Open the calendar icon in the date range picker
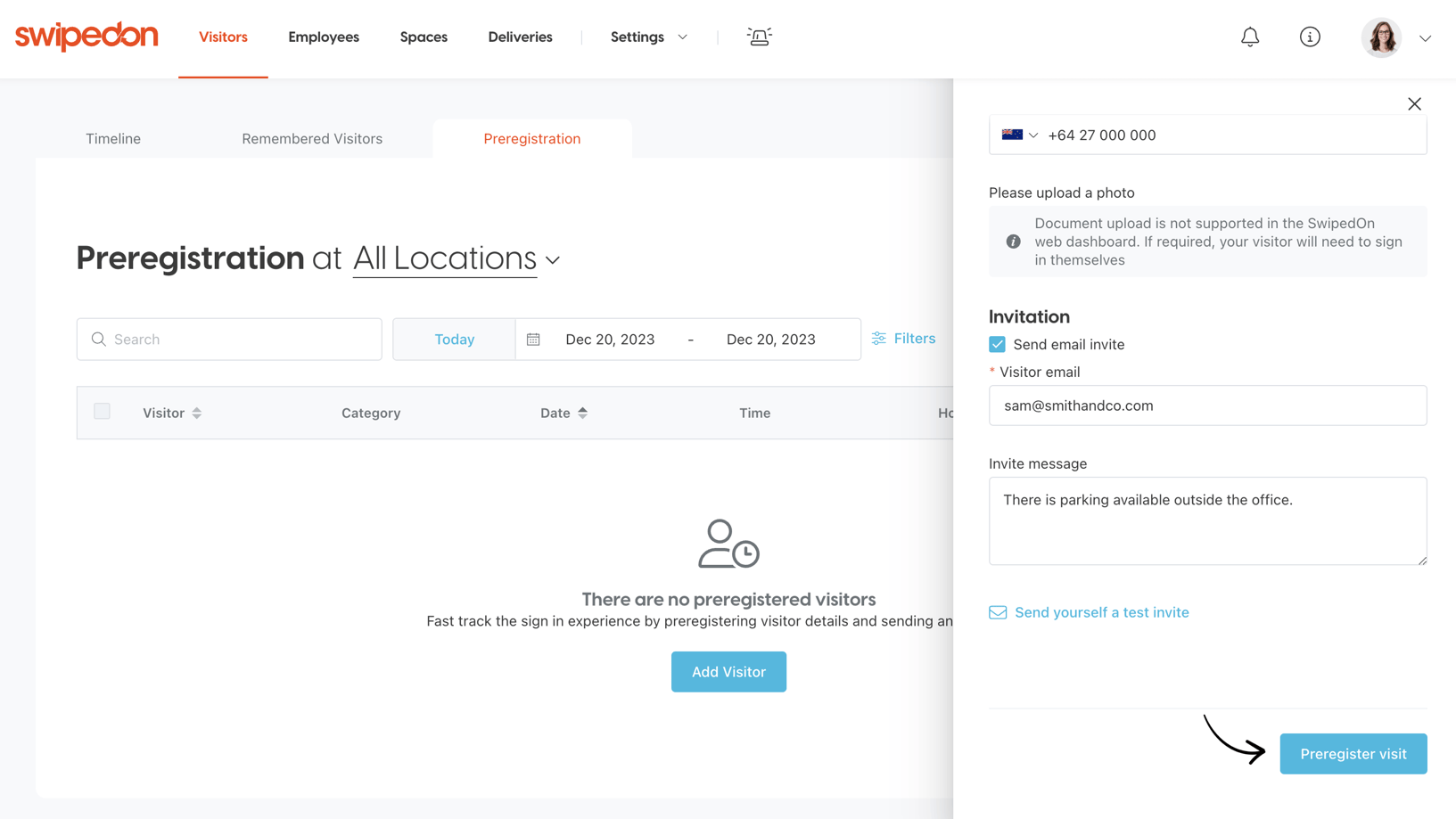The image size is (1456, 819). click(533, 339)
